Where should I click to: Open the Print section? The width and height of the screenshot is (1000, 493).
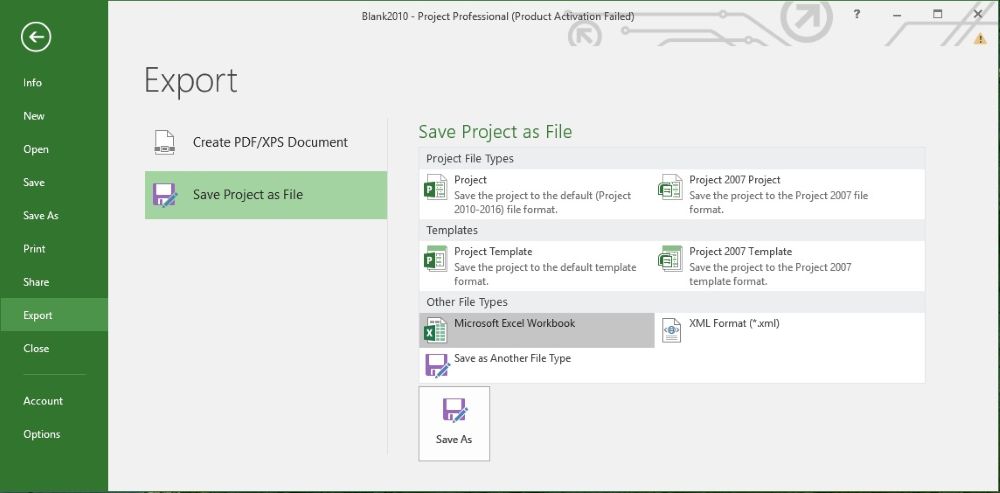click(x=35, y=249)
